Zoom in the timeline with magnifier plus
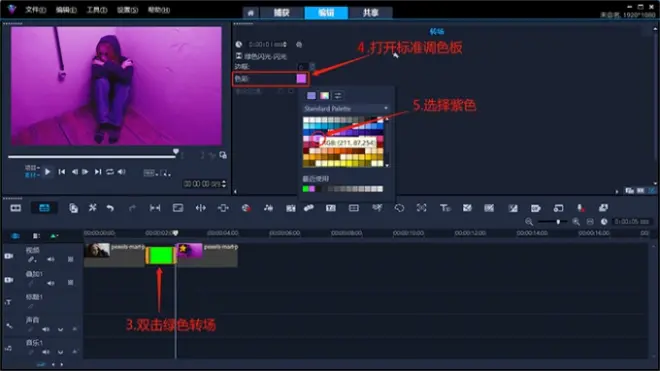Screen dimensions: 660x371 pos(576,222)
